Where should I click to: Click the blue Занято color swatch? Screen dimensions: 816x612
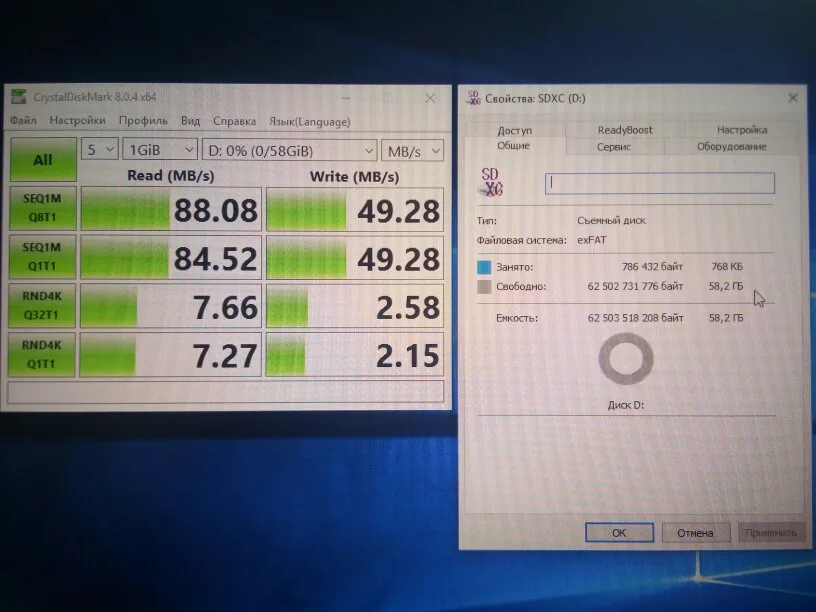(484, 267)
